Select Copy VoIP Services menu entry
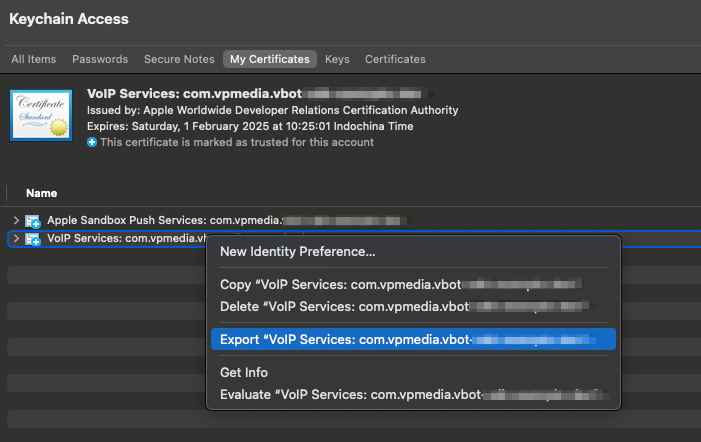 (400, 284)
